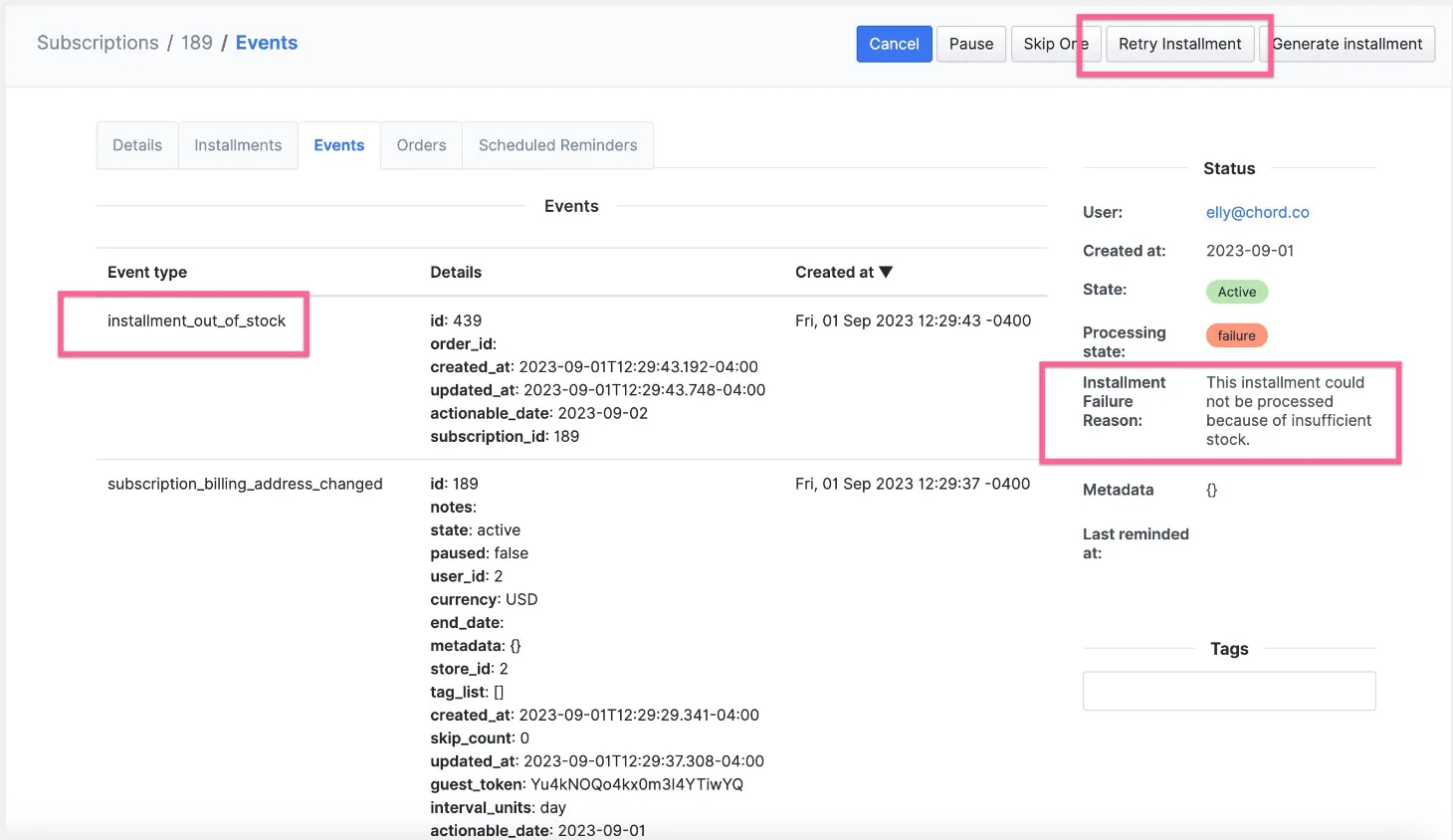
Task: Click the failure processing state badge
Action: [1237, 335]
